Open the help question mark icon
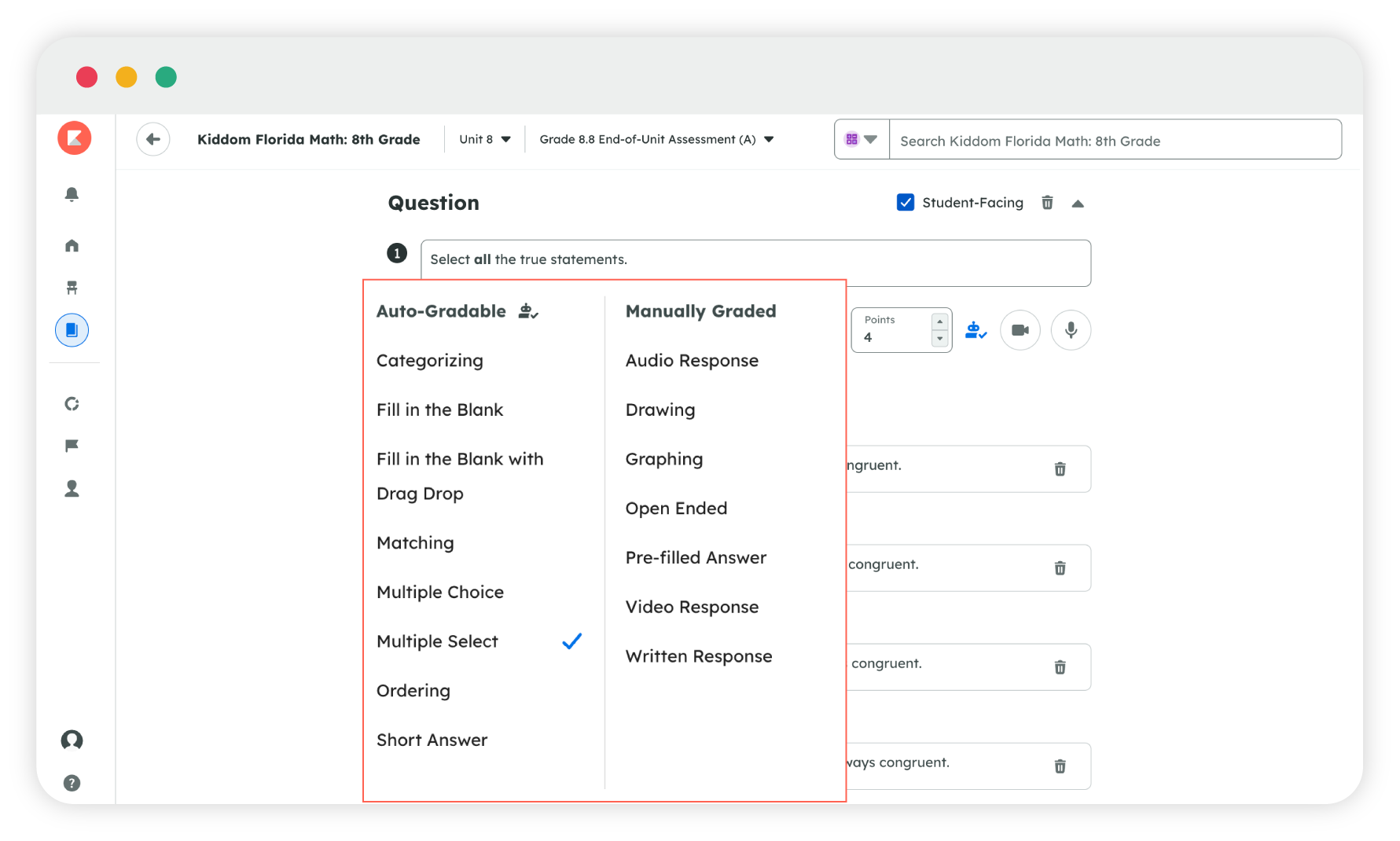The width and height of the screenshot is (1400, 841). coord(72,783)
